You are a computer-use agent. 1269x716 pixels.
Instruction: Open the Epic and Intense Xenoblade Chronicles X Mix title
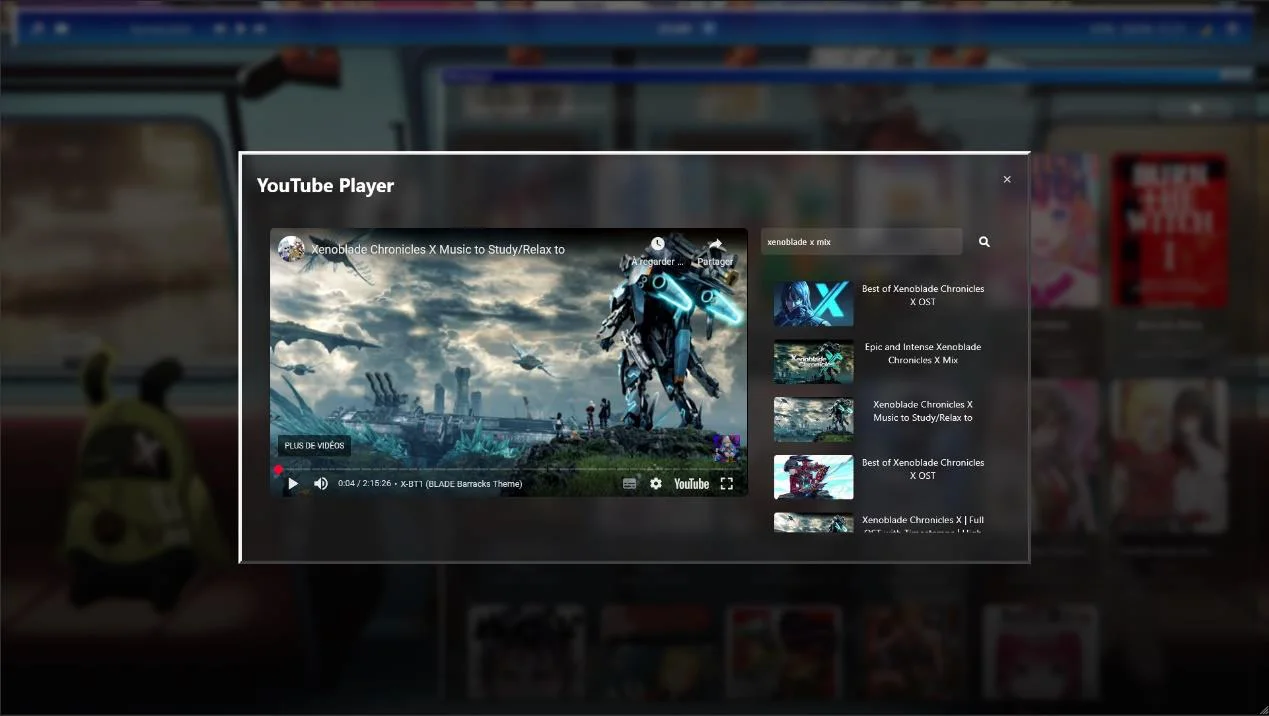click(x=923, y=354)
